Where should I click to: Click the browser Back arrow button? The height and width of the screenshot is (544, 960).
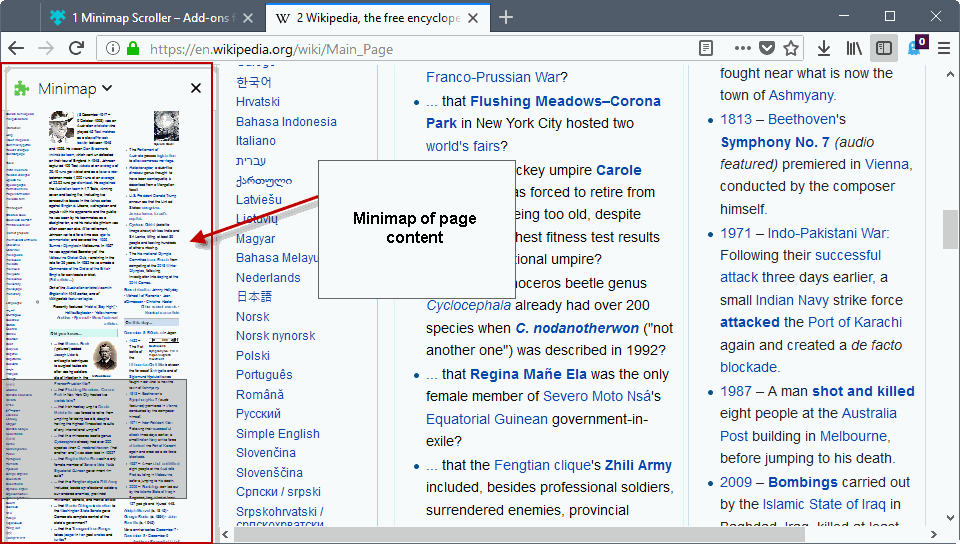[16, 48]
